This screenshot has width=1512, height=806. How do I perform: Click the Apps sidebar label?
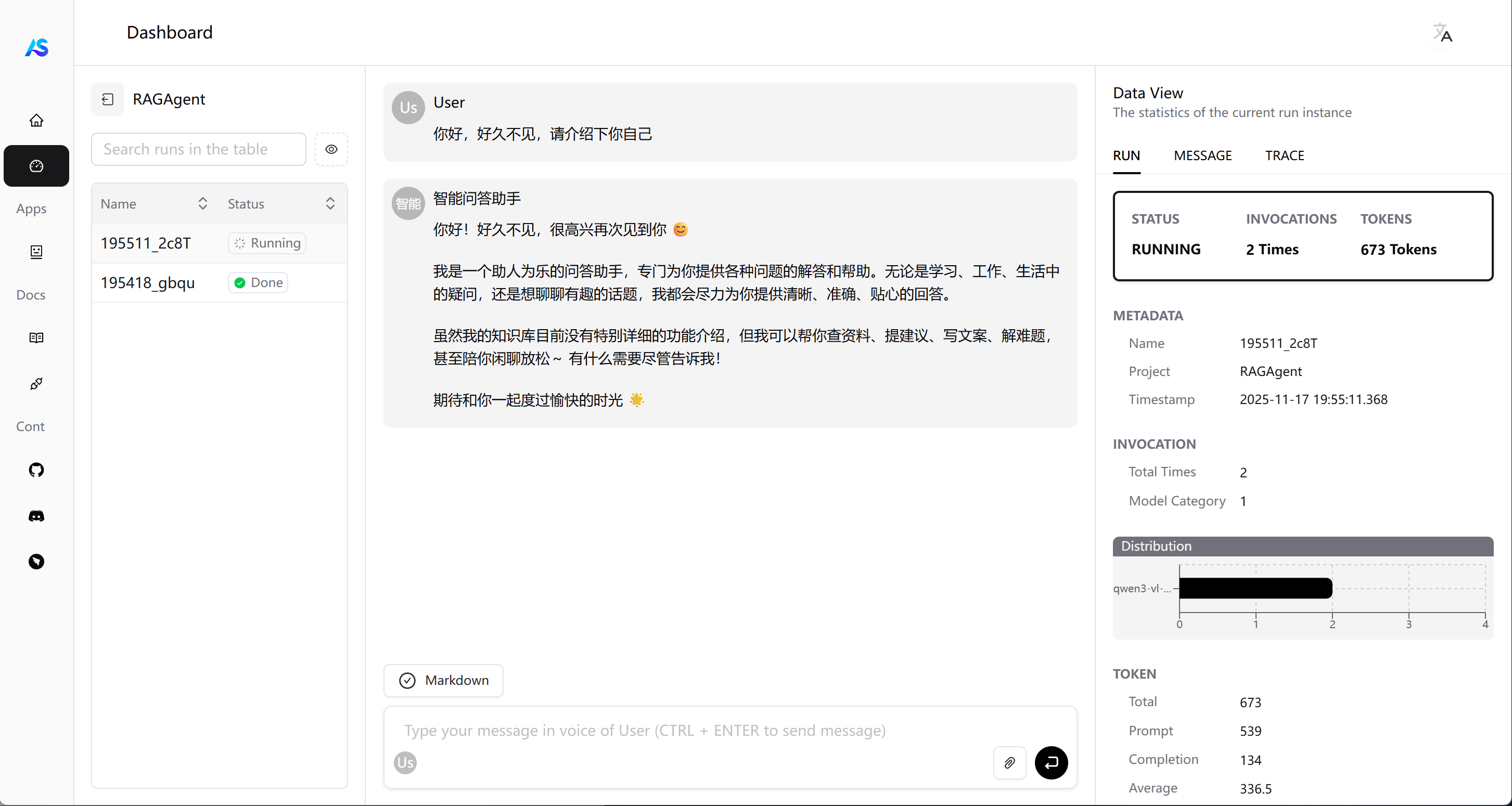pos(31,209)
